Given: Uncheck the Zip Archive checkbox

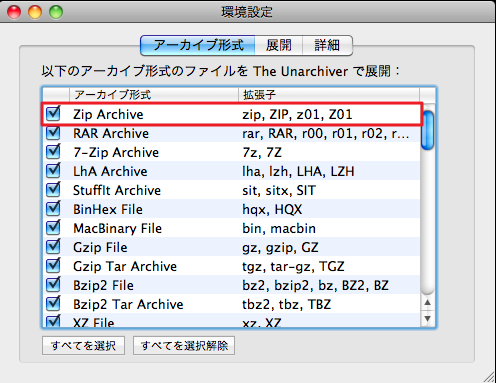Looking at the screenshot, I should pos(53,114).
